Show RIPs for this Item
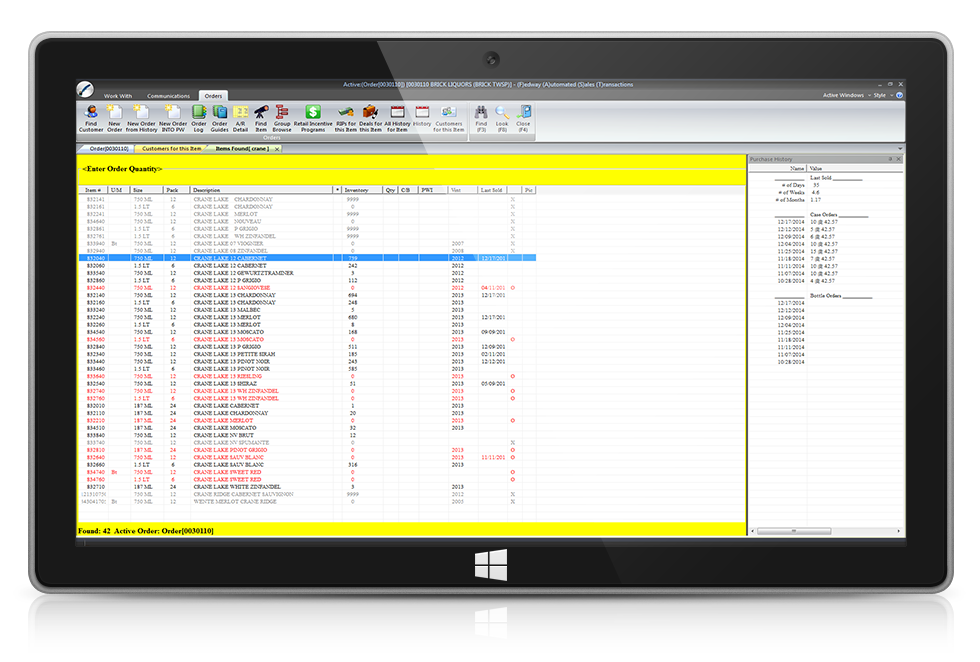This screenshot has width=980, height=662. pos(346,118)
